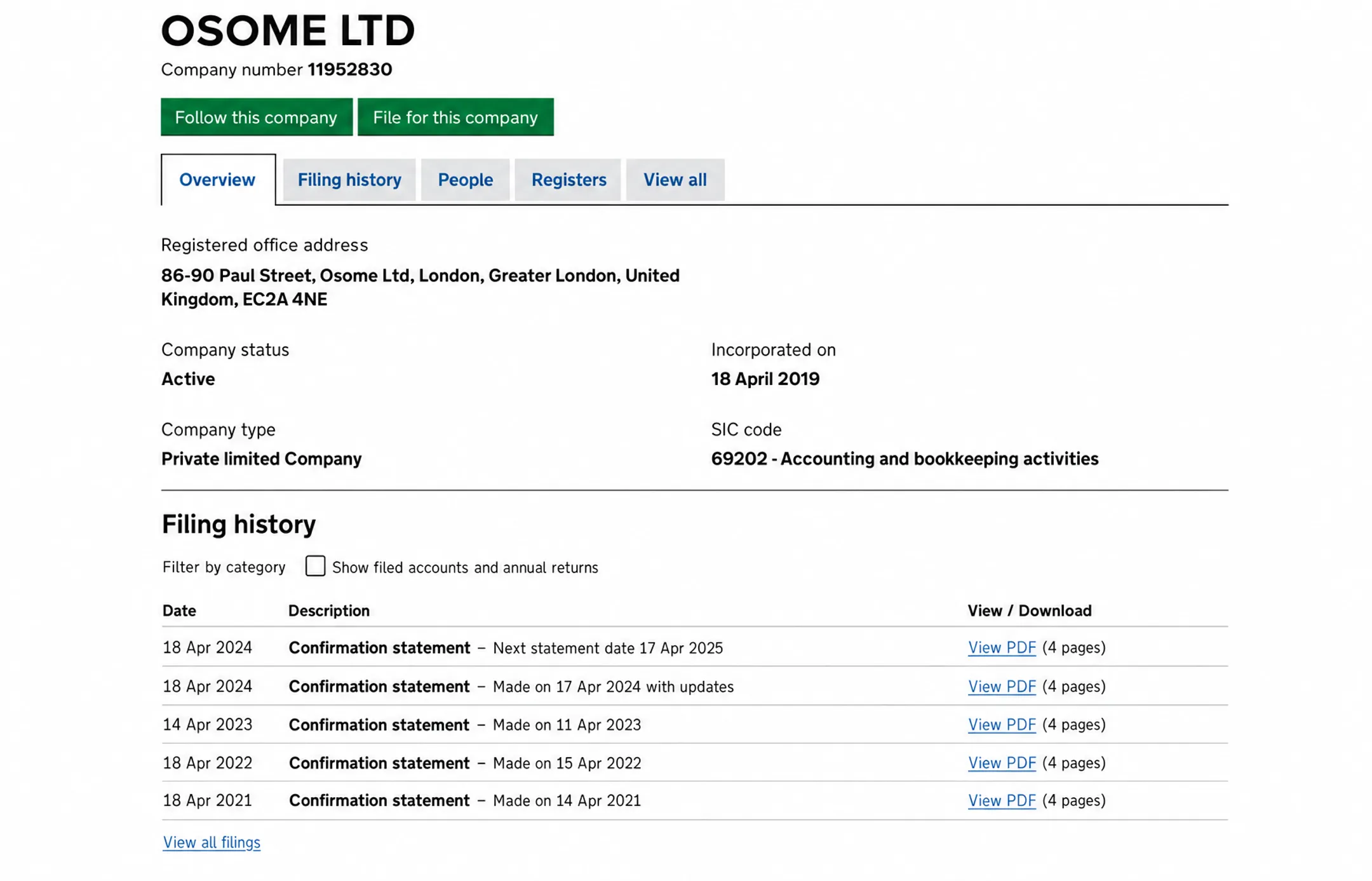This screenshot has width=1372, height=881.
Task: Select company number 11952830
Action: click(x=350, y=69)
